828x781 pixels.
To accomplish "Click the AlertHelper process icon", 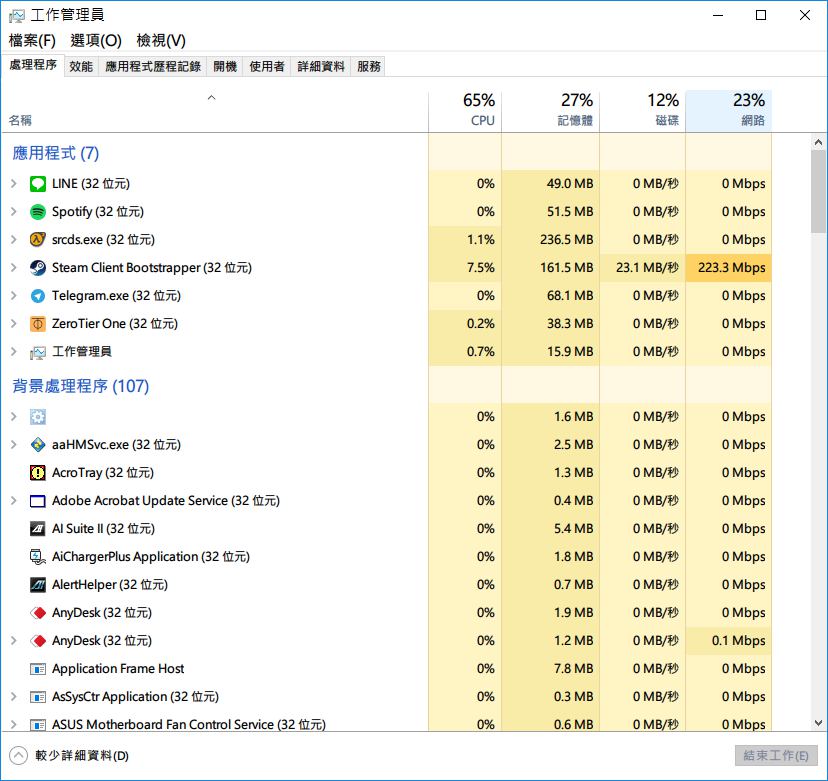I will click(x=38, y=585).
